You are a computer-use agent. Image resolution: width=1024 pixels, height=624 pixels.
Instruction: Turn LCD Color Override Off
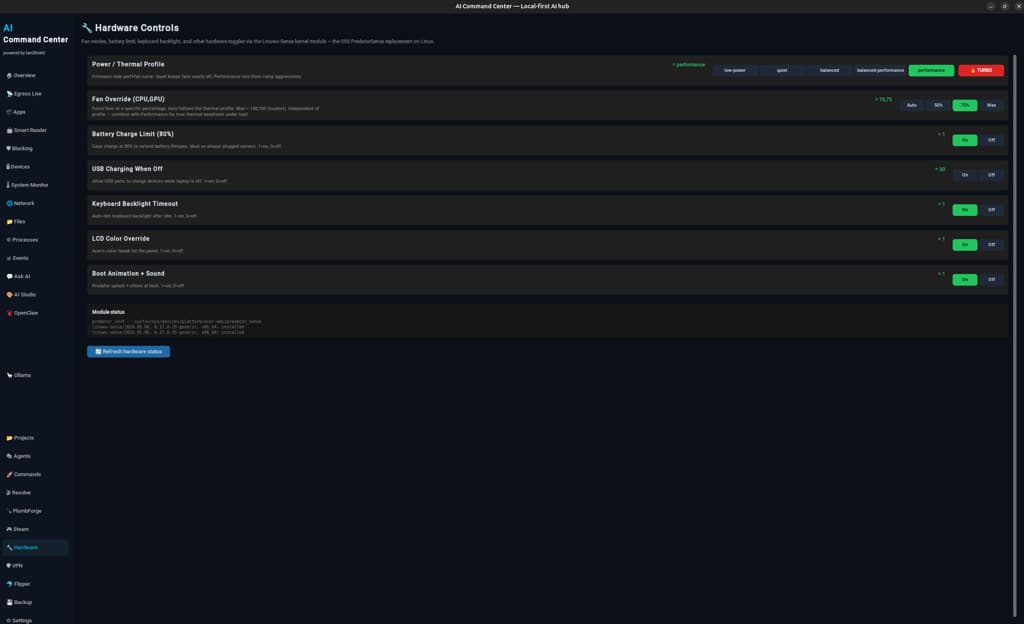(x=991, y=245)
